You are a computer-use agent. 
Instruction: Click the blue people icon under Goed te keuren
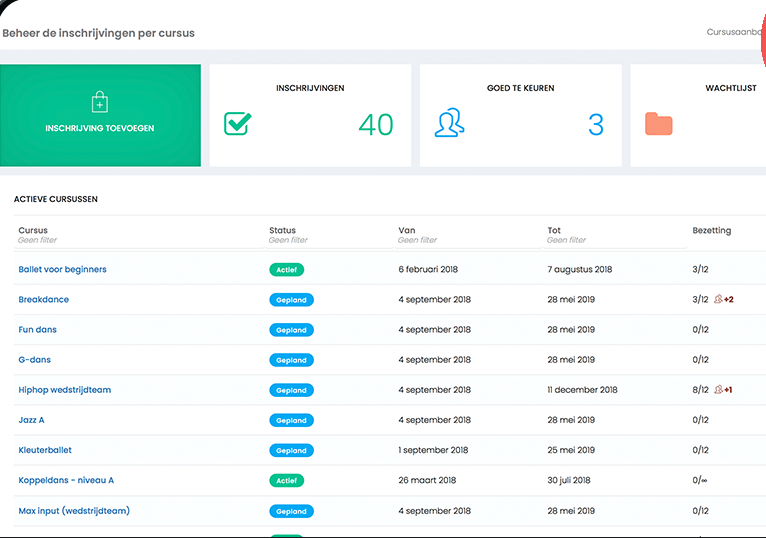click(x=449, y=123)
